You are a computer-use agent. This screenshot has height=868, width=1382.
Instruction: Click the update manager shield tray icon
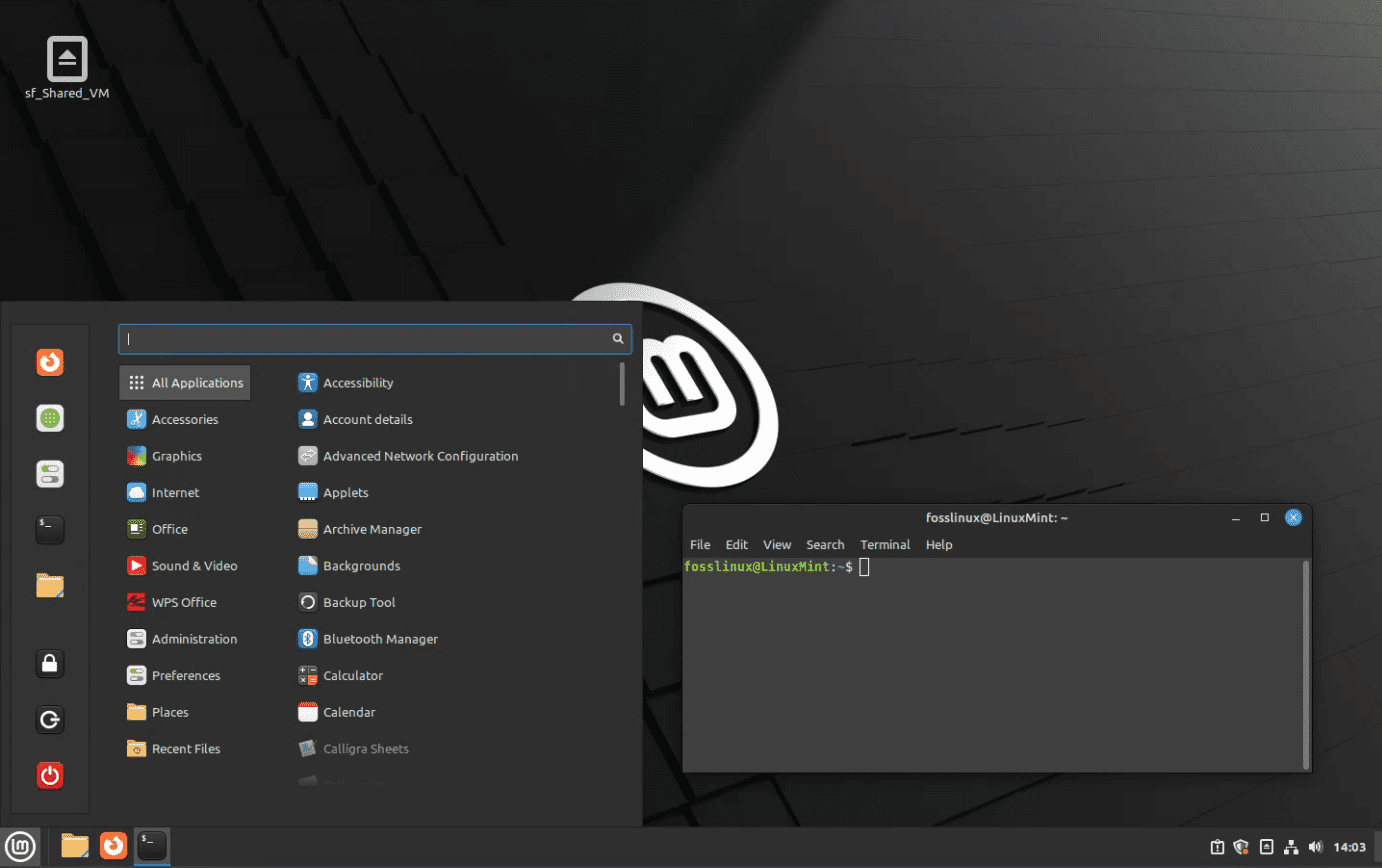point(1242,847)
